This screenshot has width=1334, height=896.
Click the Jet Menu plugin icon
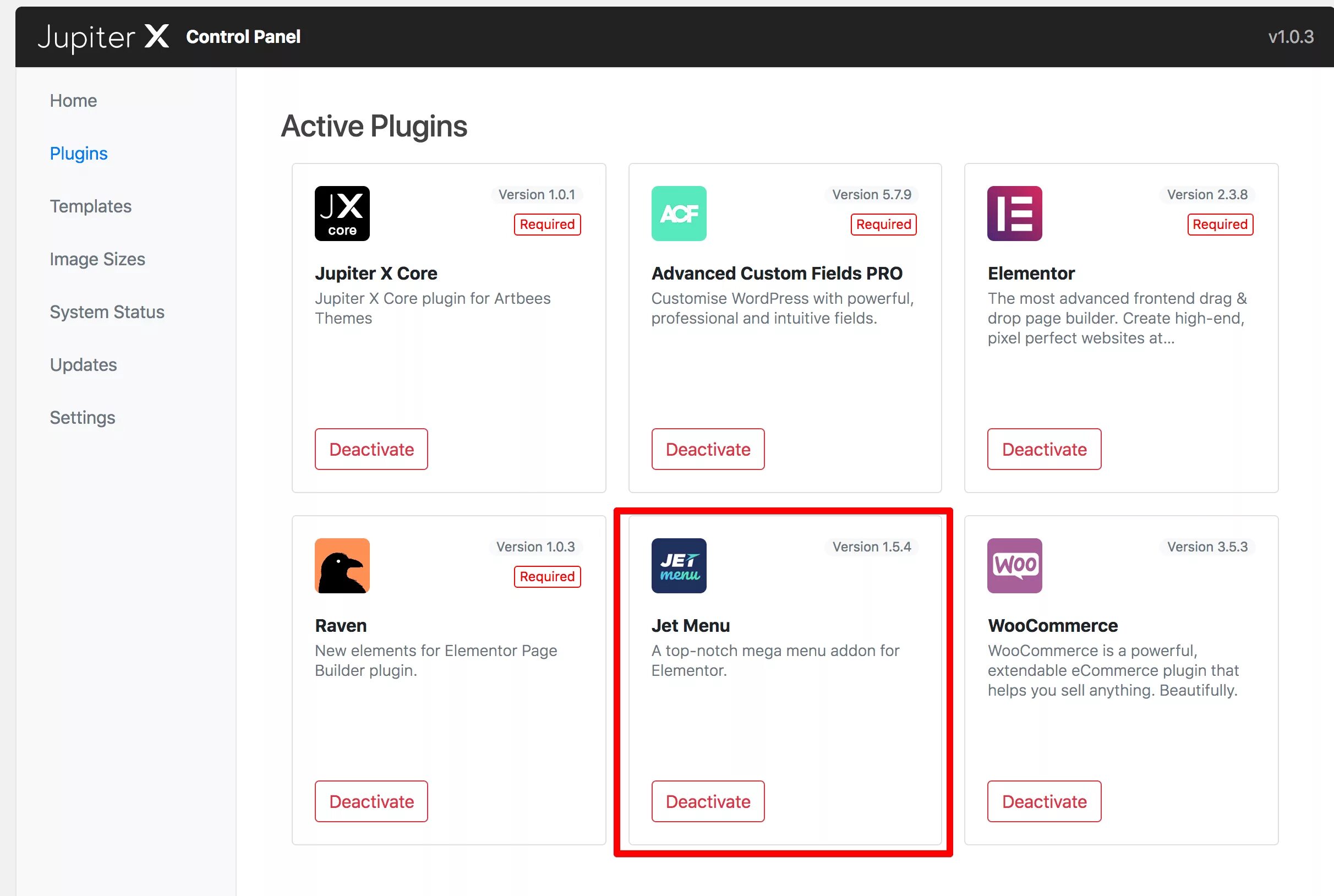pyautogui.click(x=678, y=565)
